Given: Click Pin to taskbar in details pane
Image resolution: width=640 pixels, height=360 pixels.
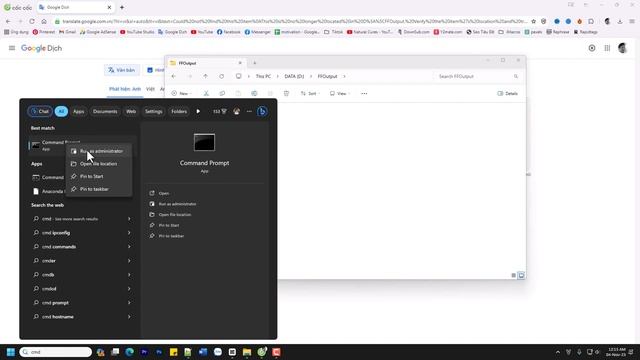Looking at the screenshot, I should [171, 236].
